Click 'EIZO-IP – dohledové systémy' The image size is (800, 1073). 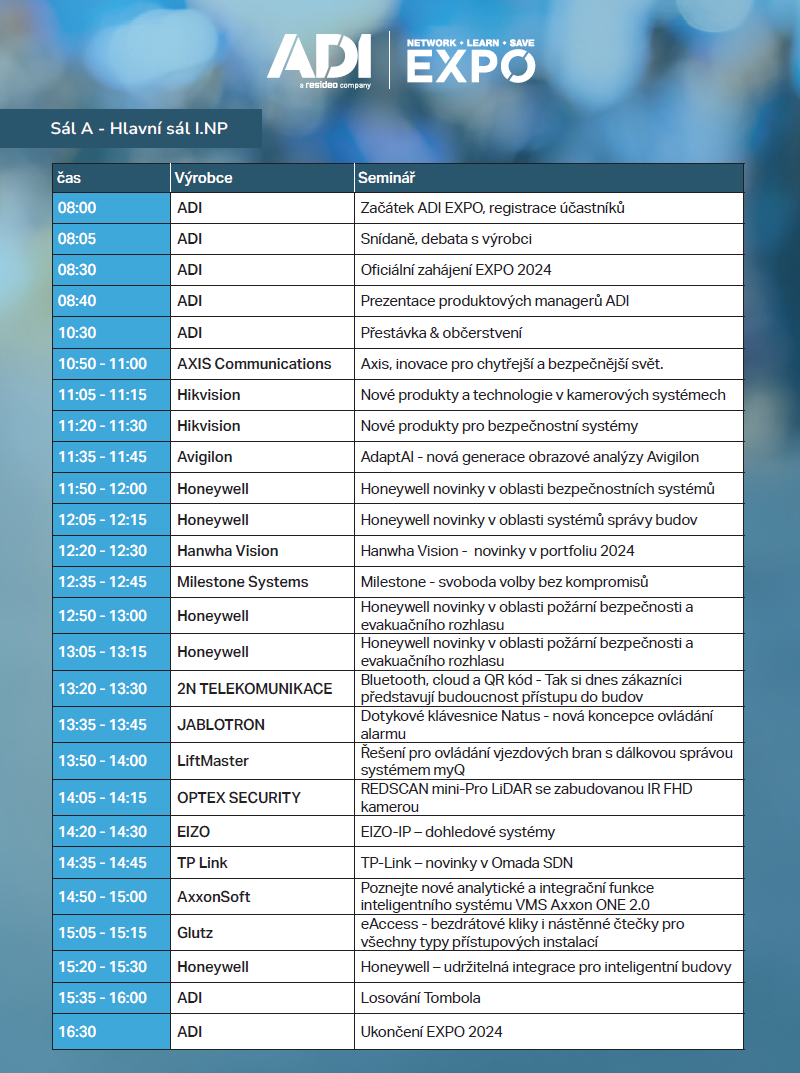click(x=458, y=831)
